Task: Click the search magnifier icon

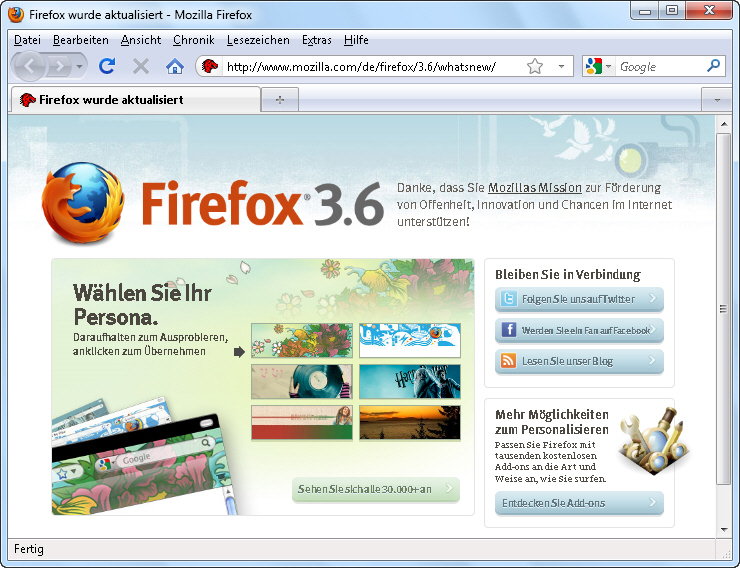Action: click(713, 66)
